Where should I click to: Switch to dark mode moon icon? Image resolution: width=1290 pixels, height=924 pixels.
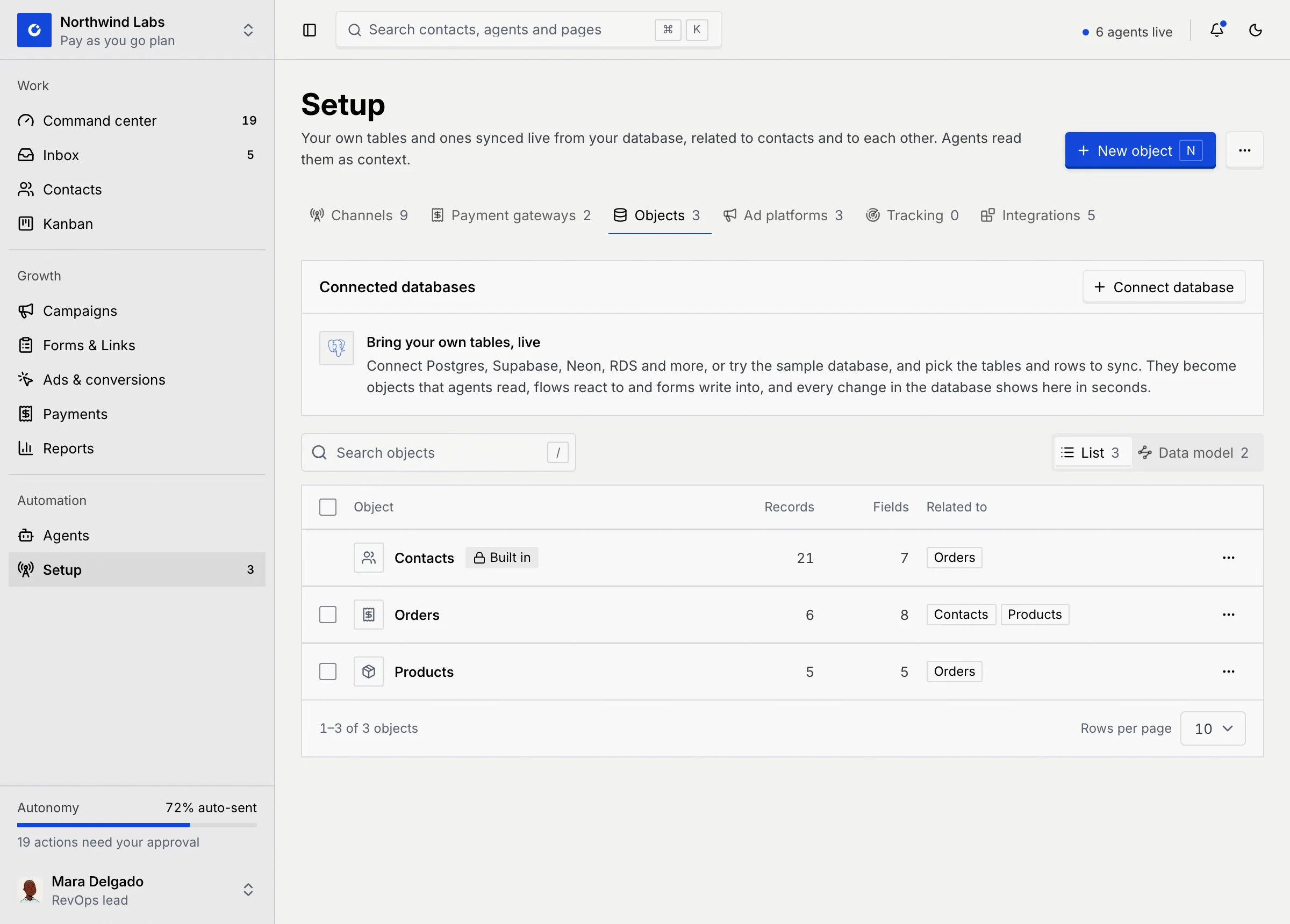pyautogui.click(x=1255, y=30)
